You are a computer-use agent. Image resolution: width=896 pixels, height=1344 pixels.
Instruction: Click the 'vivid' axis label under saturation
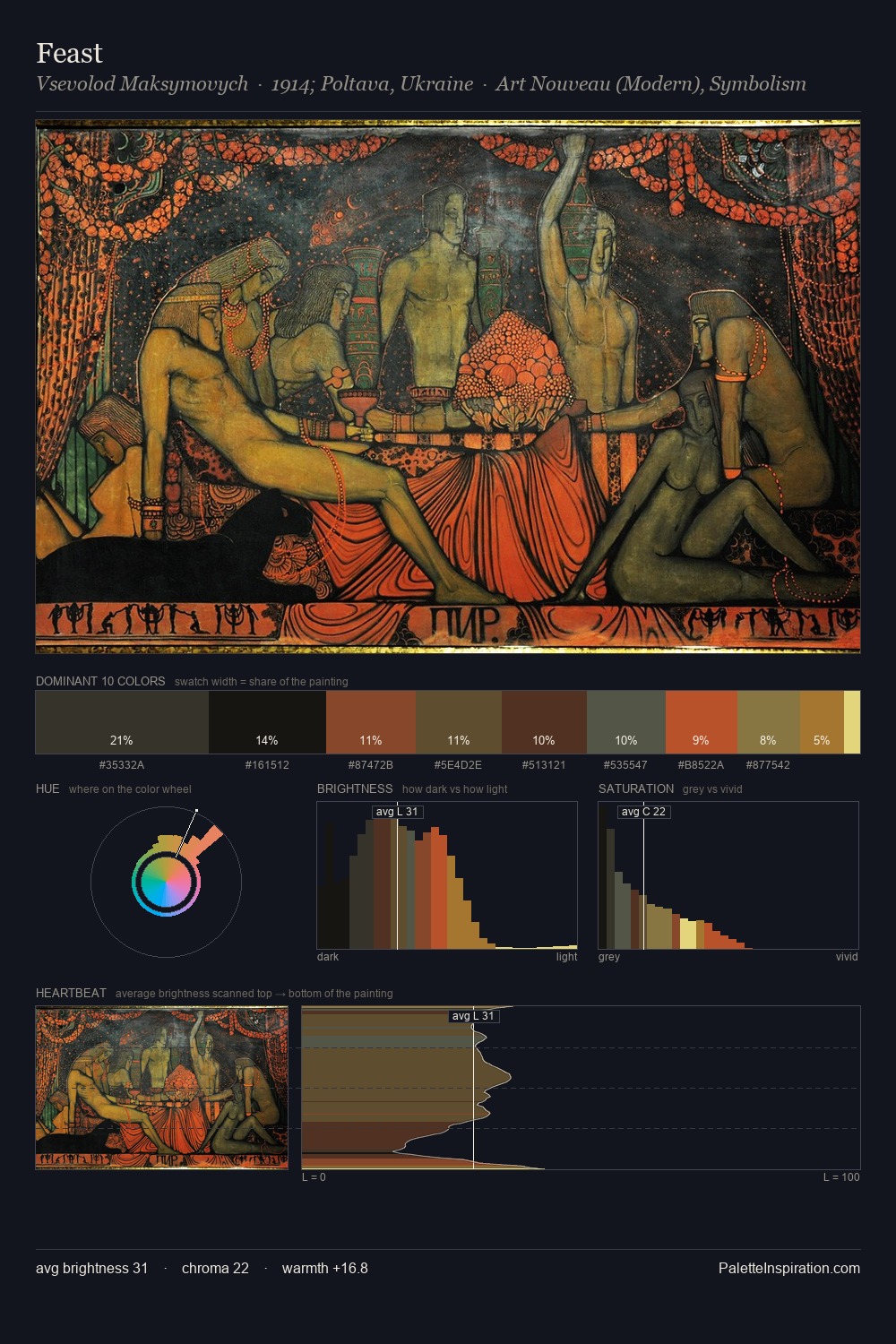click(847, 957)
